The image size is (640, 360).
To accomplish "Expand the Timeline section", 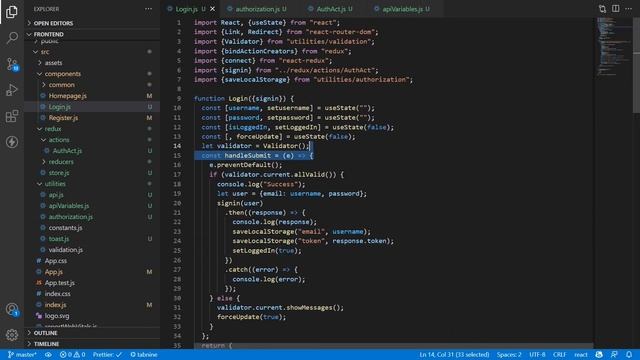I will (92, 344).
